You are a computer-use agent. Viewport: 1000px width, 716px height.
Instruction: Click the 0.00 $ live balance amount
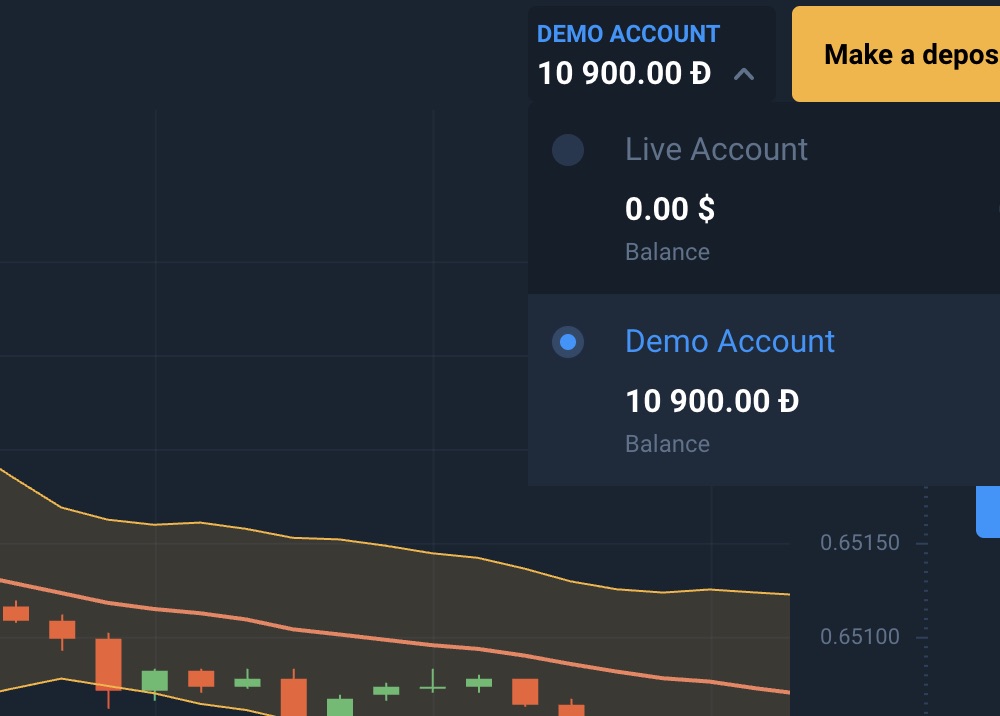tap(669, 209)
